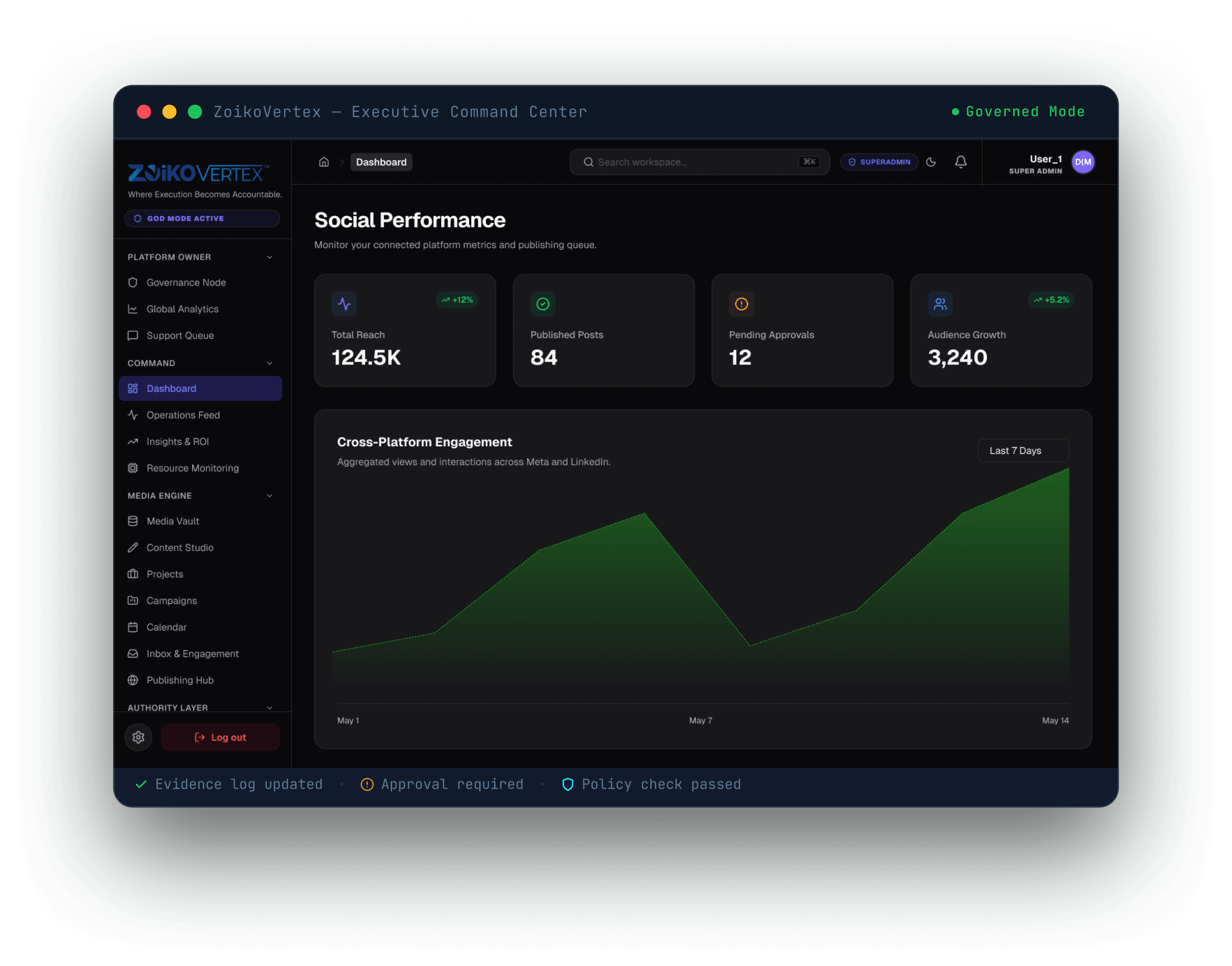Click the ZoikoVertex logo
The width and height of the screenshot is (1232, 966).
pos(198,173)
